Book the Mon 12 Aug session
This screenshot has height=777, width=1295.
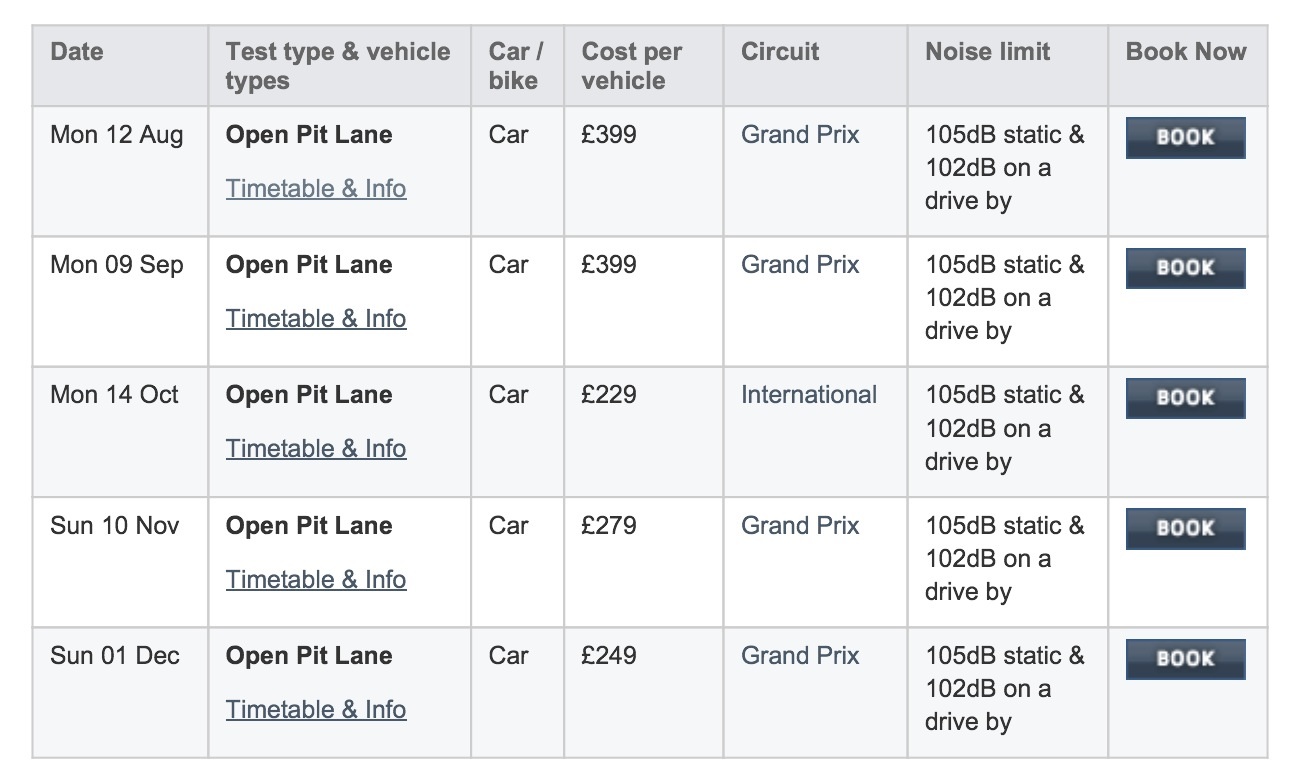tap(1185, 138)
